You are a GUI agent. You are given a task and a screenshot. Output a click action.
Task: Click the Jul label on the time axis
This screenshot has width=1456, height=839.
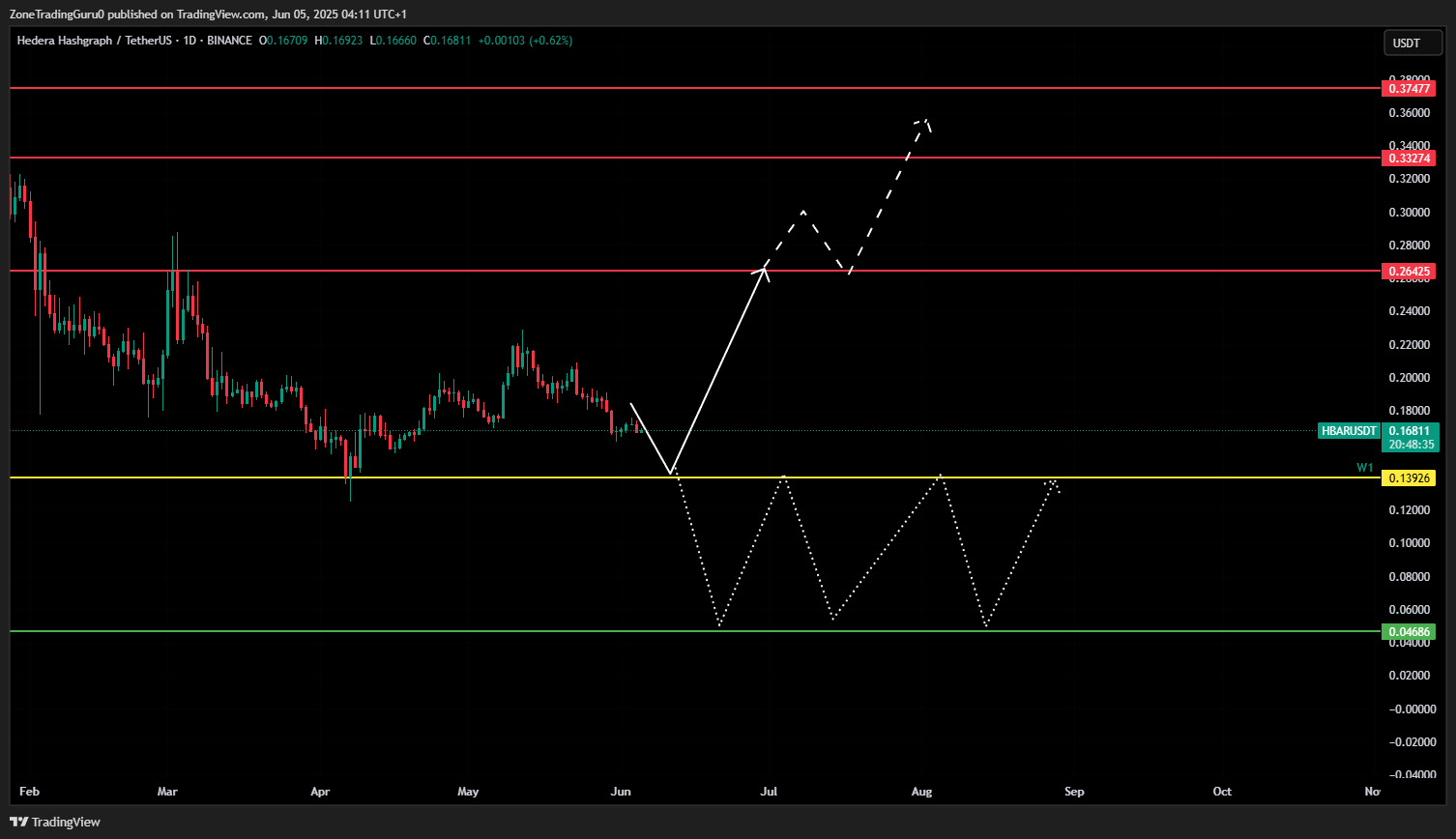770,792
